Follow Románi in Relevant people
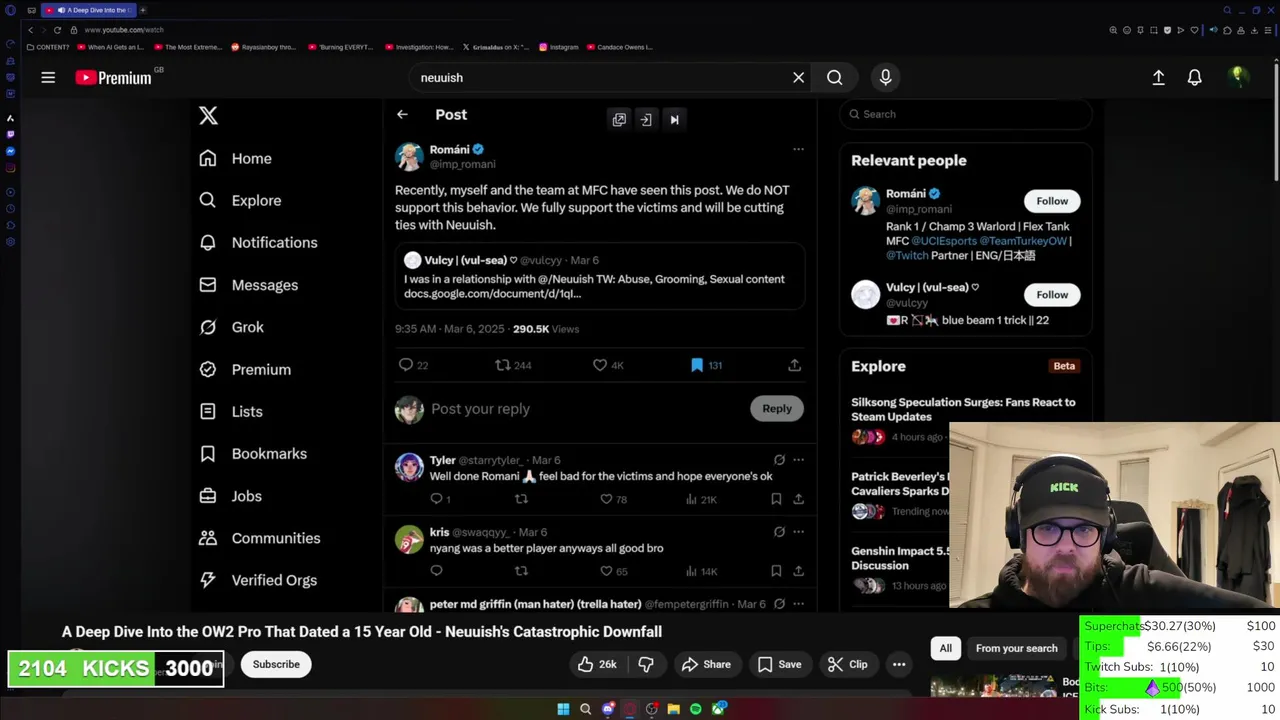 (1052, 201)
